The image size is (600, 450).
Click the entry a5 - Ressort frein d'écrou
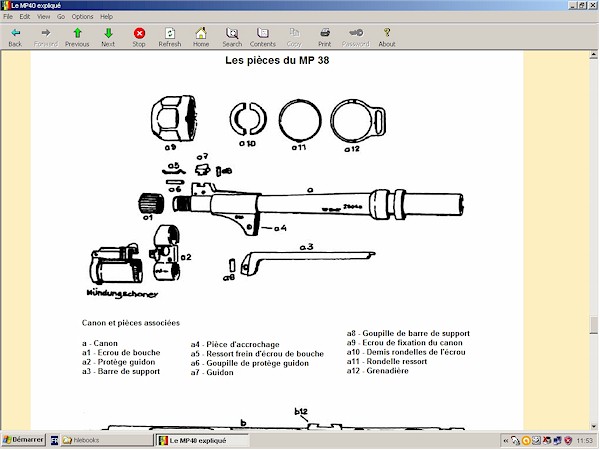(257, 354)
